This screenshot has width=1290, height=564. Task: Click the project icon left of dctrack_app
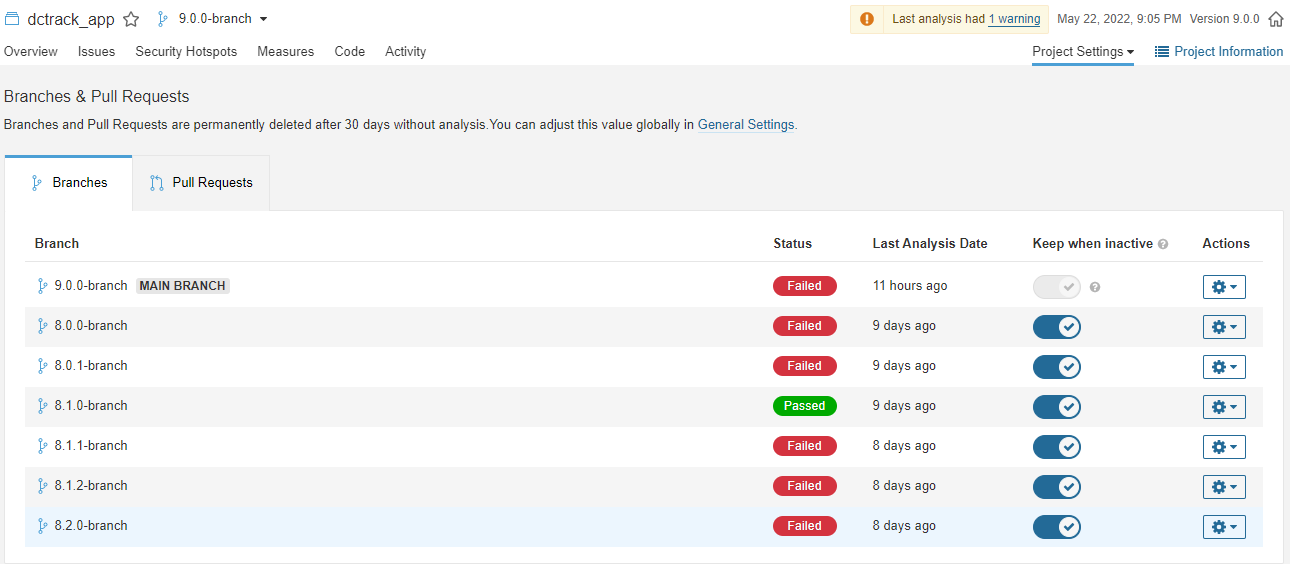tap(12, 19)
